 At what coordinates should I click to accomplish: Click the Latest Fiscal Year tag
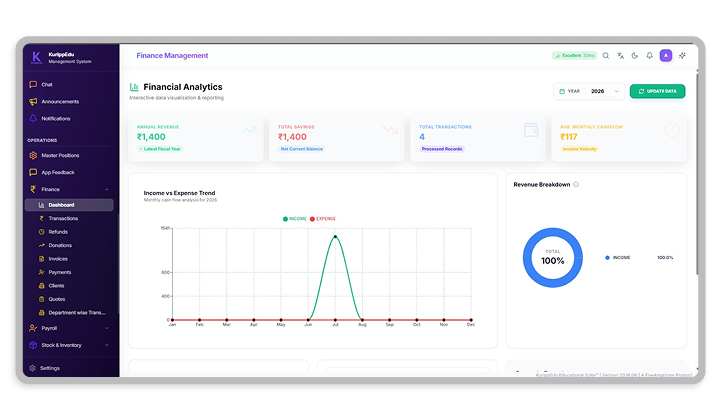click(x=160, y=149)
